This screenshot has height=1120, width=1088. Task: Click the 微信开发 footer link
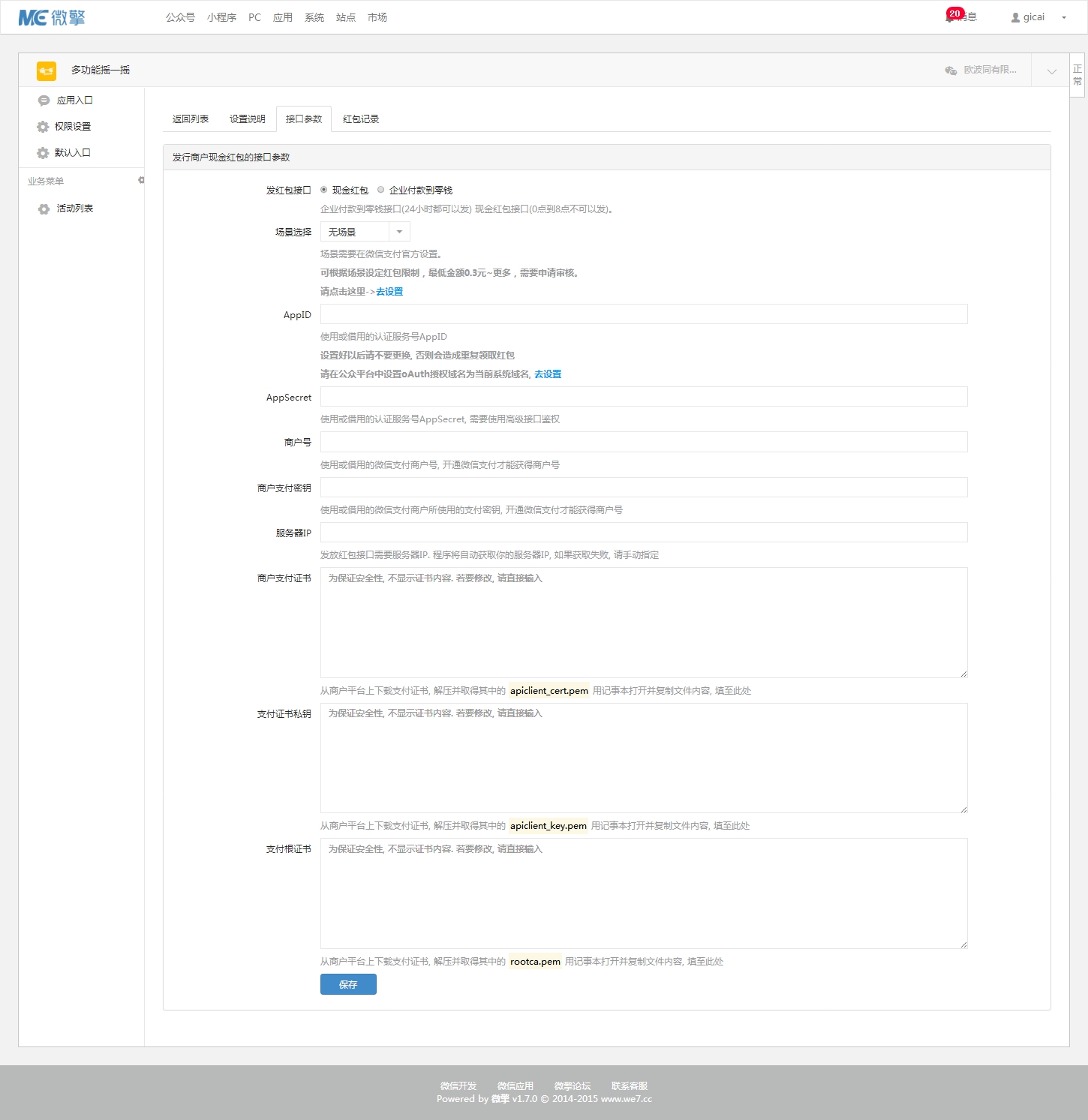coord(458,1086)
